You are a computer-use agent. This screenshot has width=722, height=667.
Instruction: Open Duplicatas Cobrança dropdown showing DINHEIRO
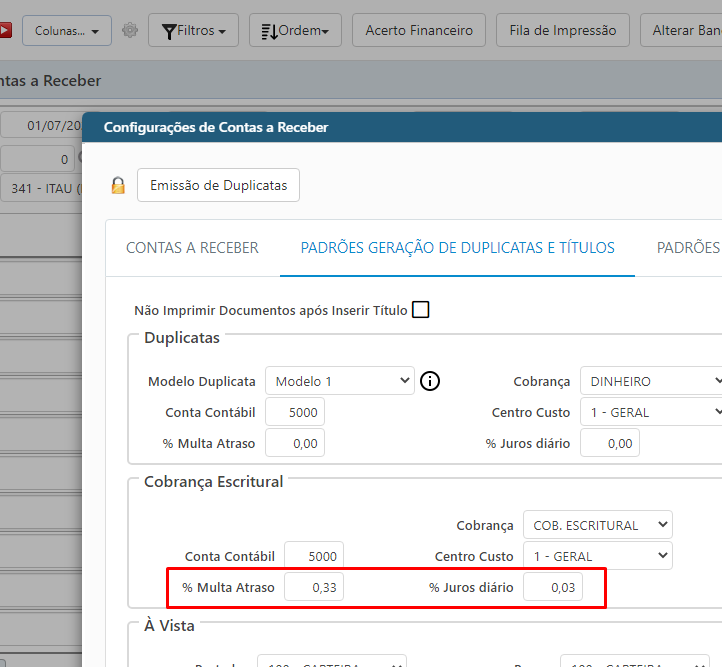[651, 381]
